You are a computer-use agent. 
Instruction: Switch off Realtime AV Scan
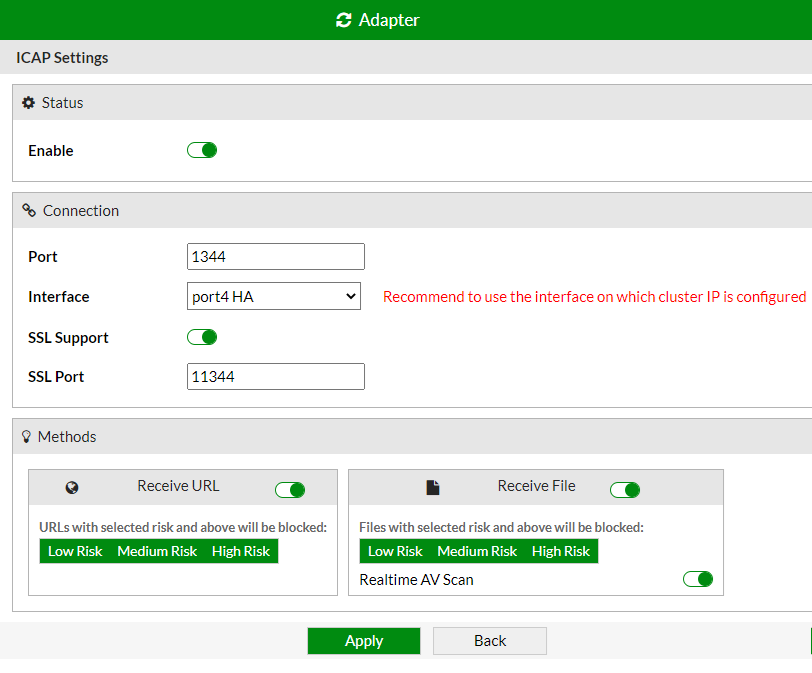(698, 579)
